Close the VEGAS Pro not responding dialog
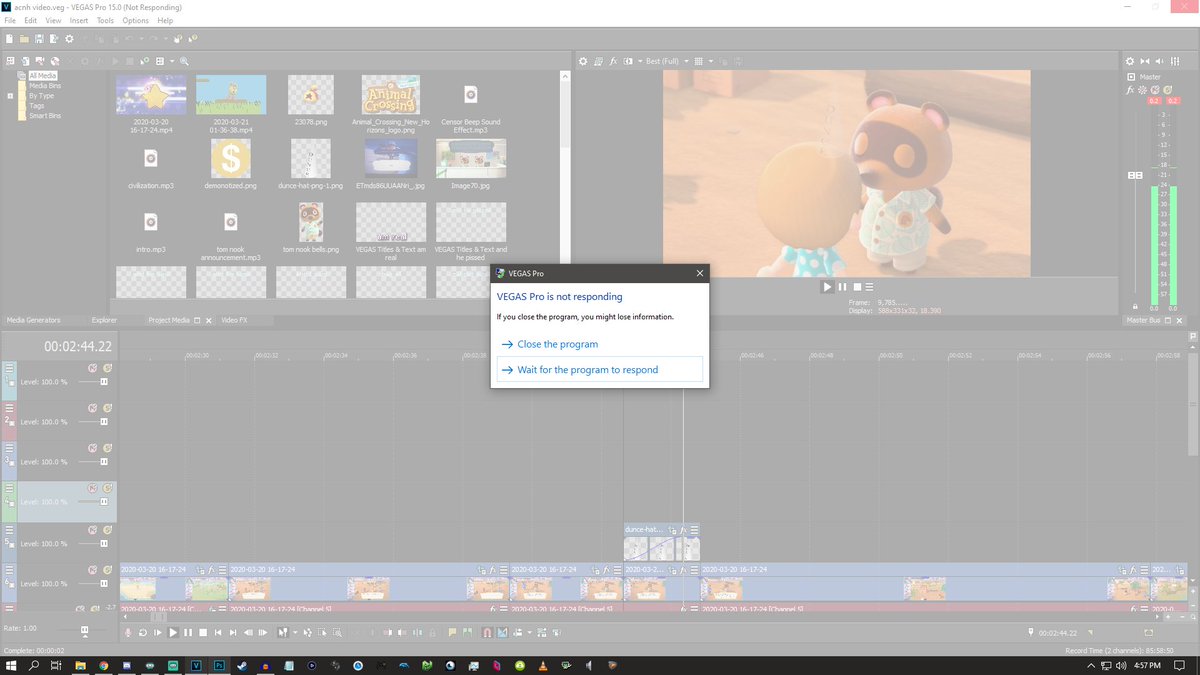This screenshot has width=1200, height=675. pos(699,272)
